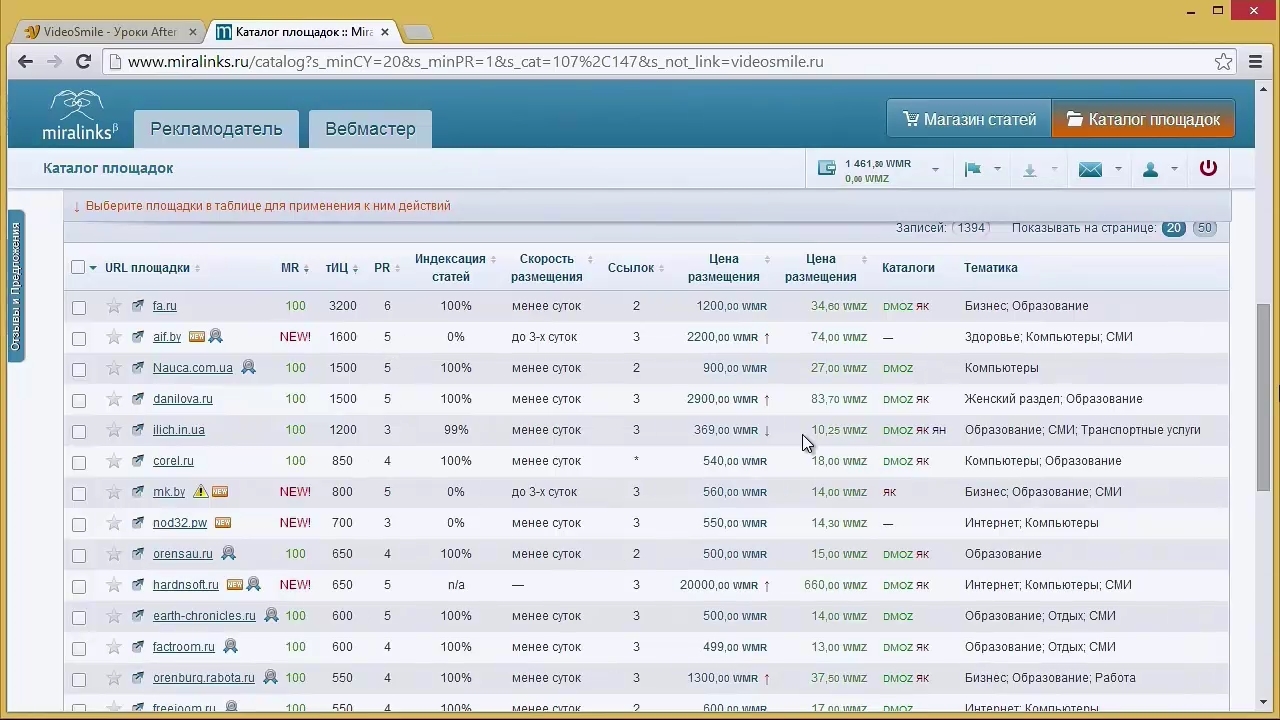Expand the wallet balance dropdown arrow
Viewport: 1280px width, 720px height.
pos(935,170)
